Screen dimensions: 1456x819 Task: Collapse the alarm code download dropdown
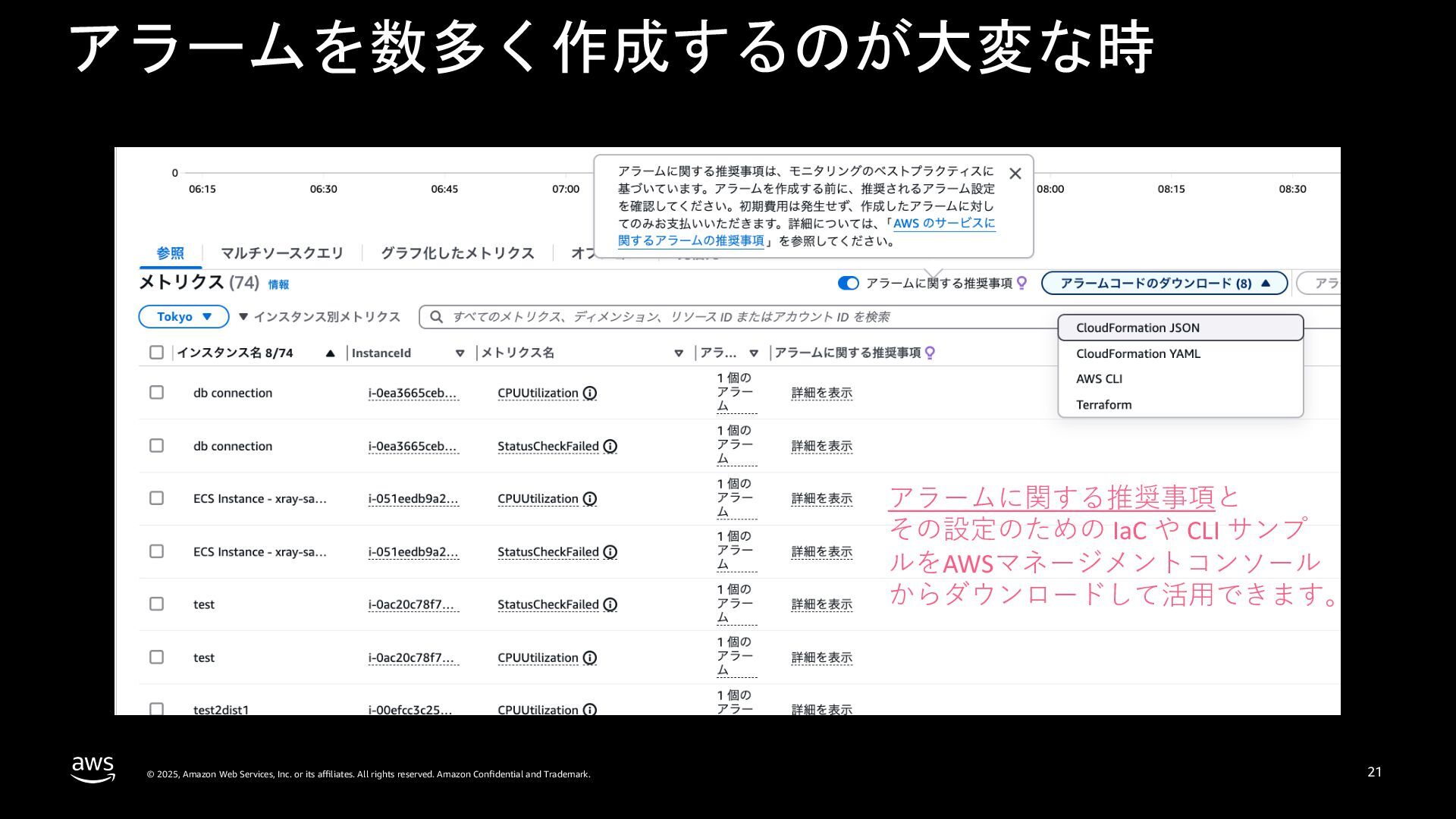pyautogui.click(x=1164, y=283)
